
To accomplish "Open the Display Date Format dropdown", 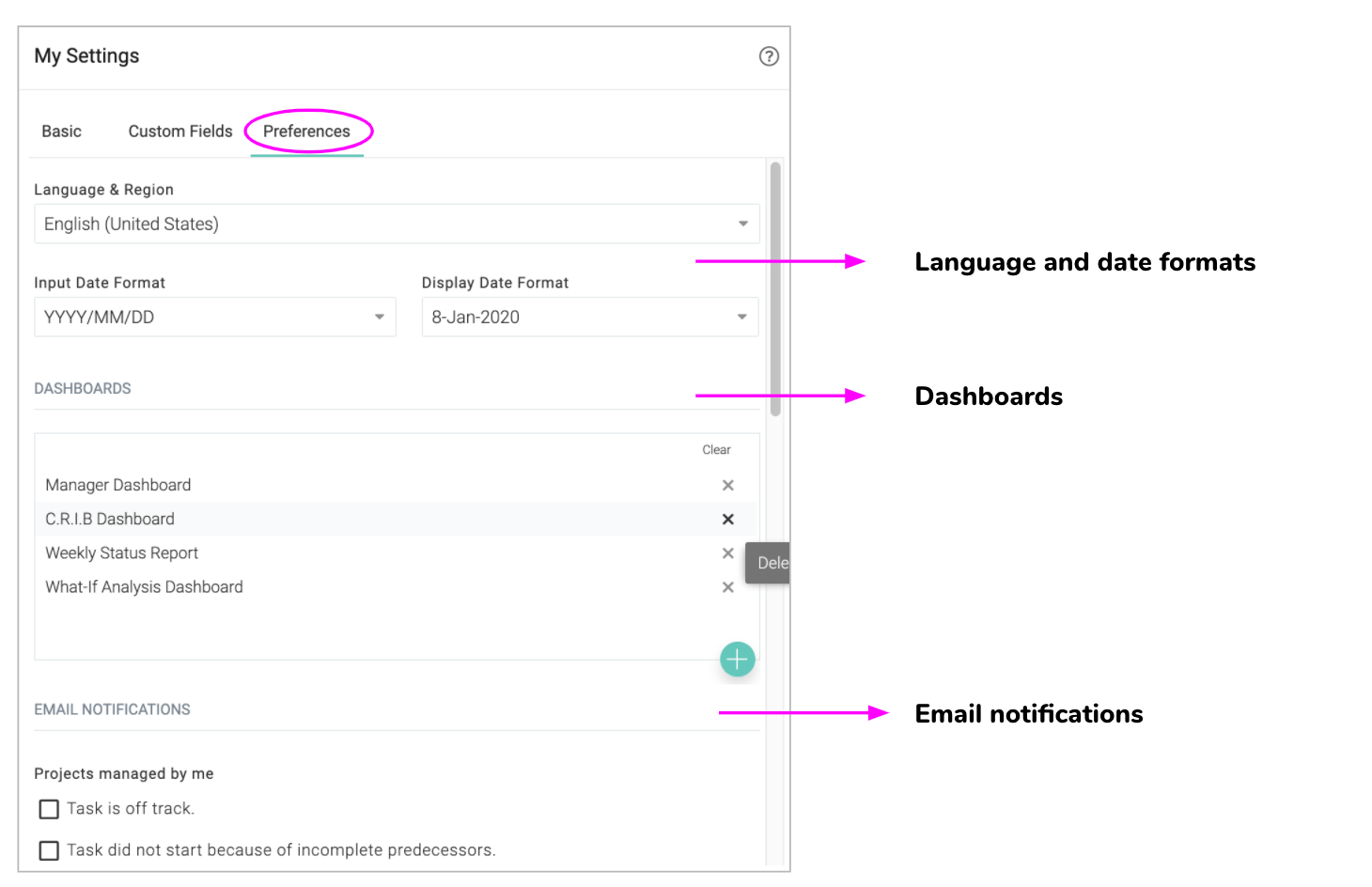I will tap(589, 318).
